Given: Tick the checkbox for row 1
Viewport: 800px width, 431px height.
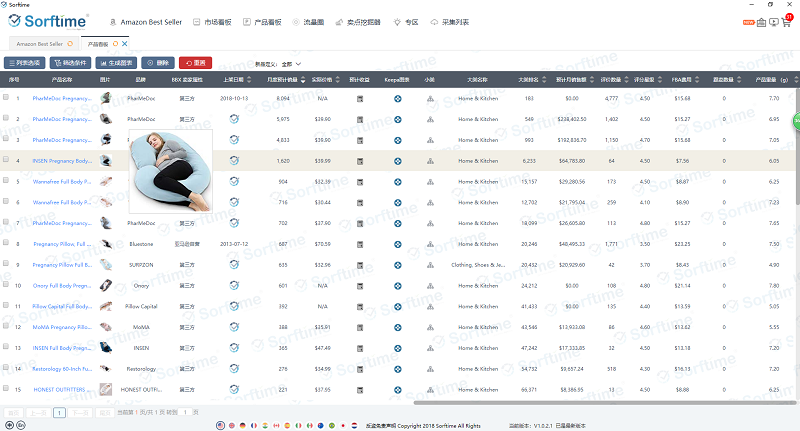Looking at the screenshot, I should pyautogui.click(x=6, y=97).
